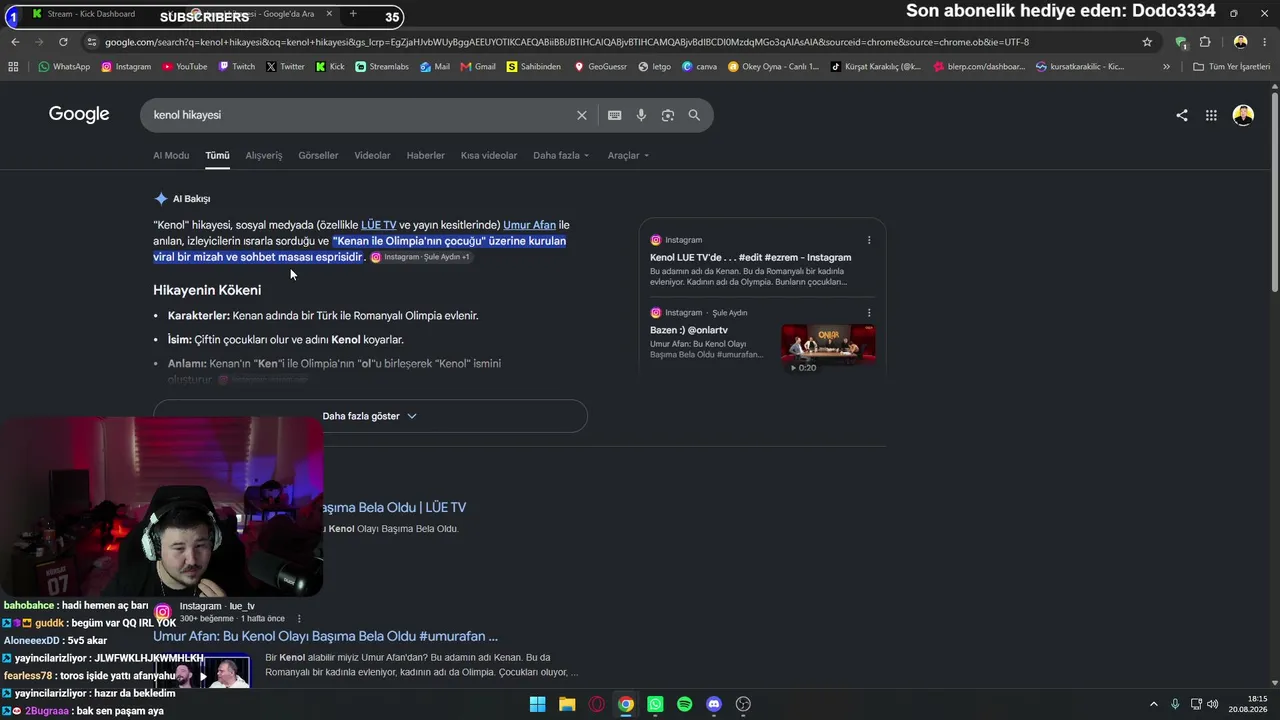This screenshot has height=720, width=1280.
Task: Open the LÜE TV link in AI overview
Action: [x=378, y=225]
